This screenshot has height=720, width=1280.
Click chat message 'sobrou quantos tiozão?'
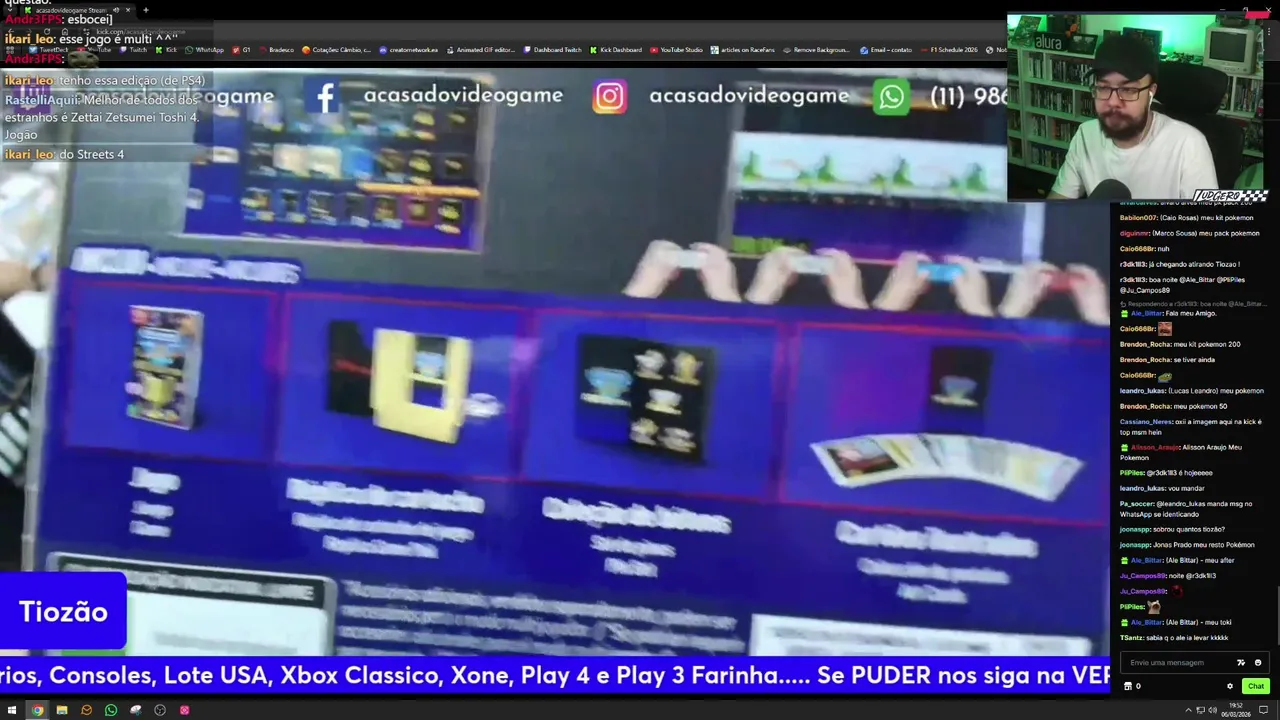(1189, 529)
